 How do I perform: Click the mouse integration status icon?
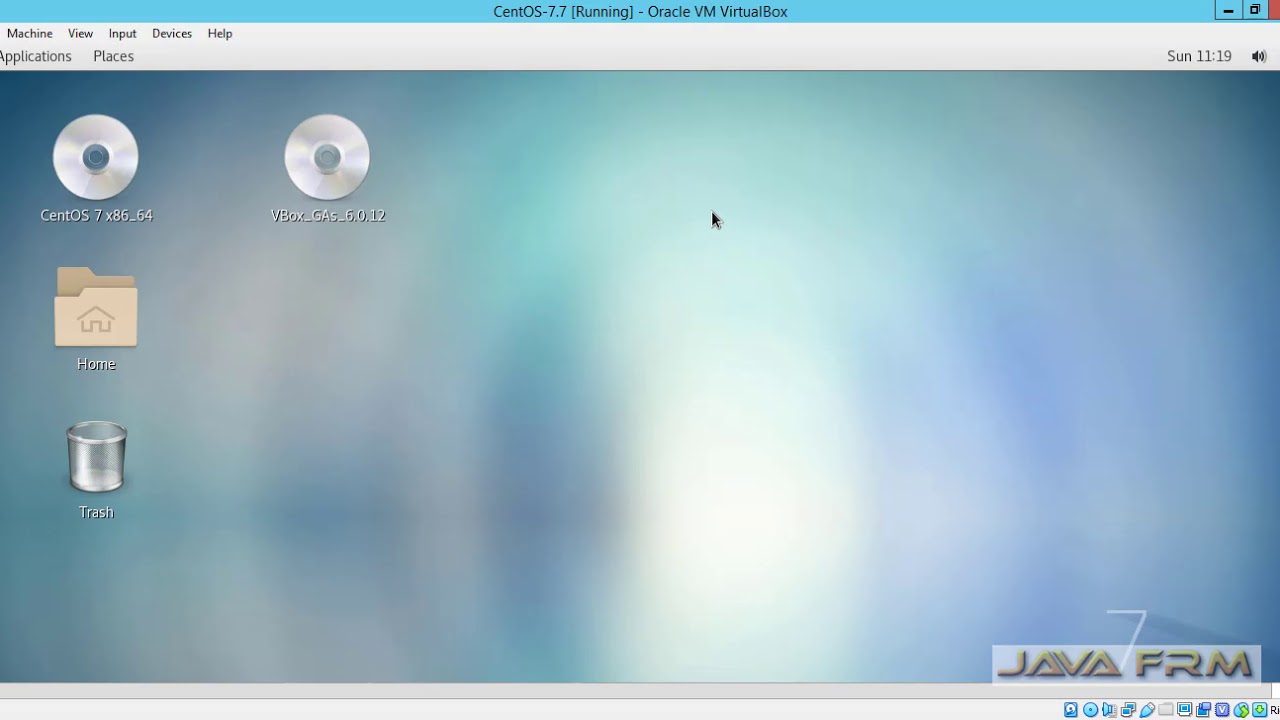click(x=1241, y=710)
